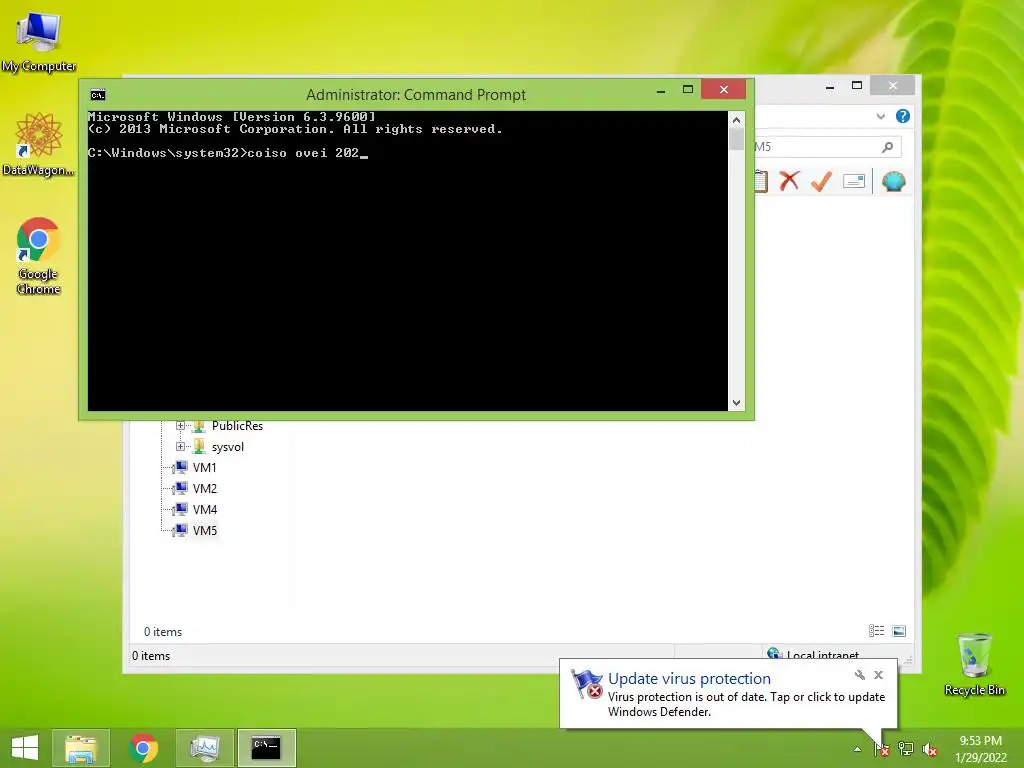This screenshot has width=1024, height=768.
Task: Open the My Computer desktop icon
Action: click(x=39, y=41)
